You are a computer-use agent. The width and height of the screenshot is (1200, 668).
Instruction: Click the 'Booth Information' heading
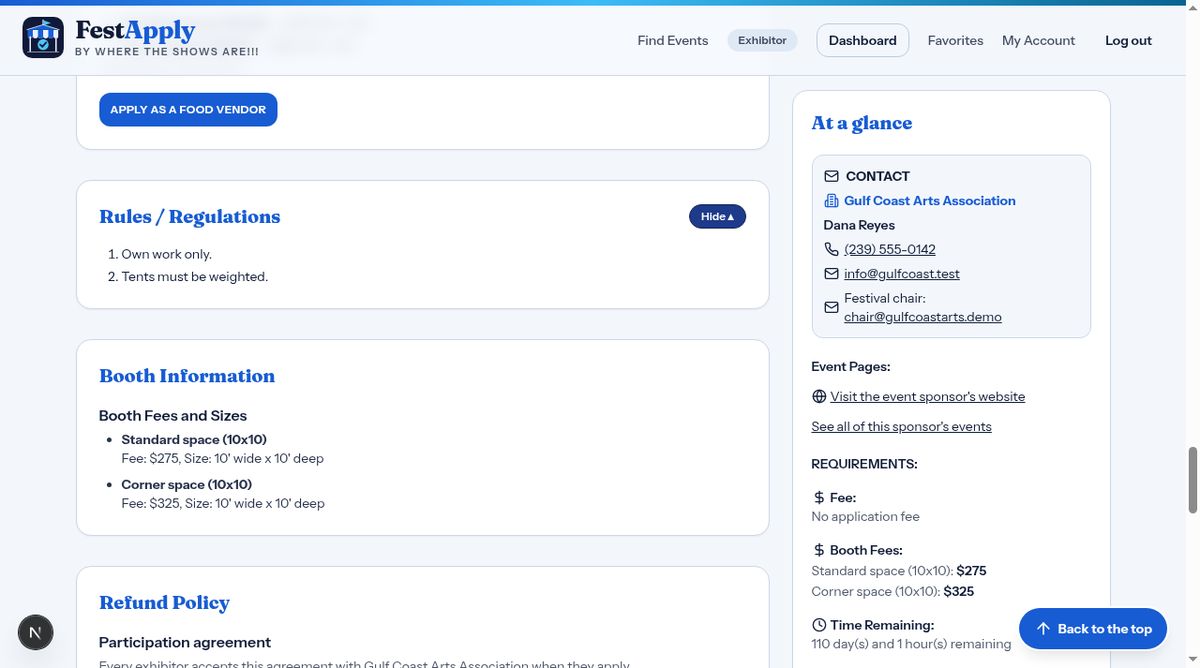tap(187, 376)
